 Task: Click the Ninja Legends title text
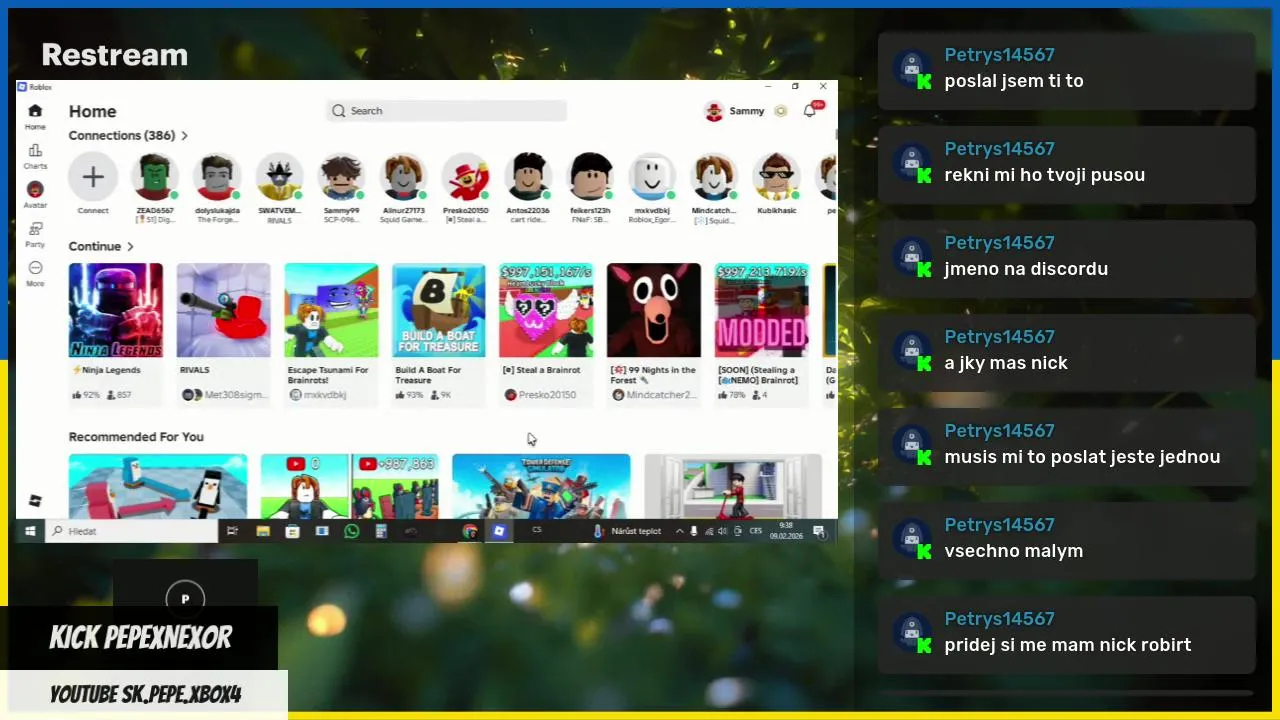point(106,370)
